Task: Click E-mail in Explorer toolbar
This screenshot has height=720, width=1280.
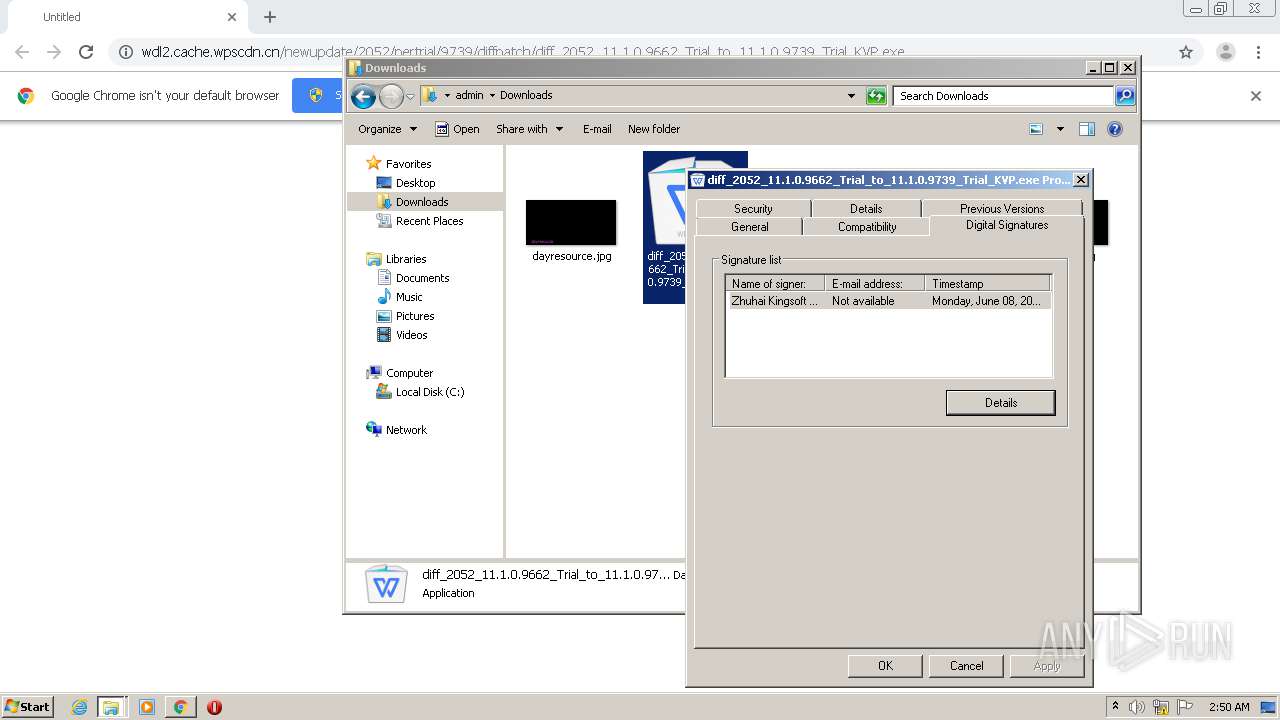Action: point(597,129)
